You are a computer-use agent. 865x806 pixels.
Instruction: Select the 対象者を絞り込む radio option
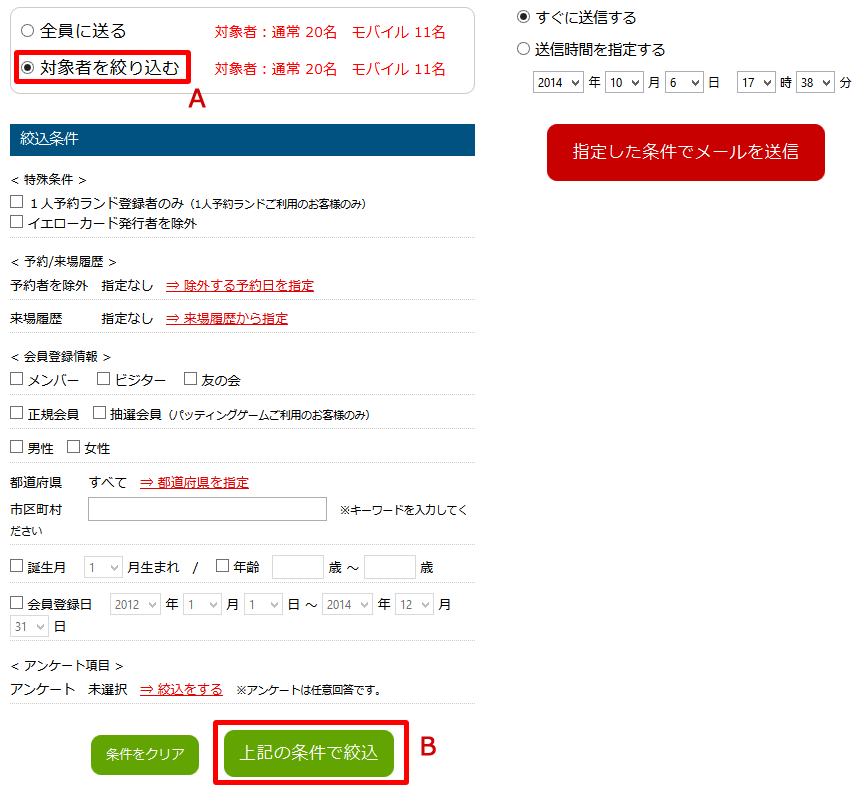[28, 67]
